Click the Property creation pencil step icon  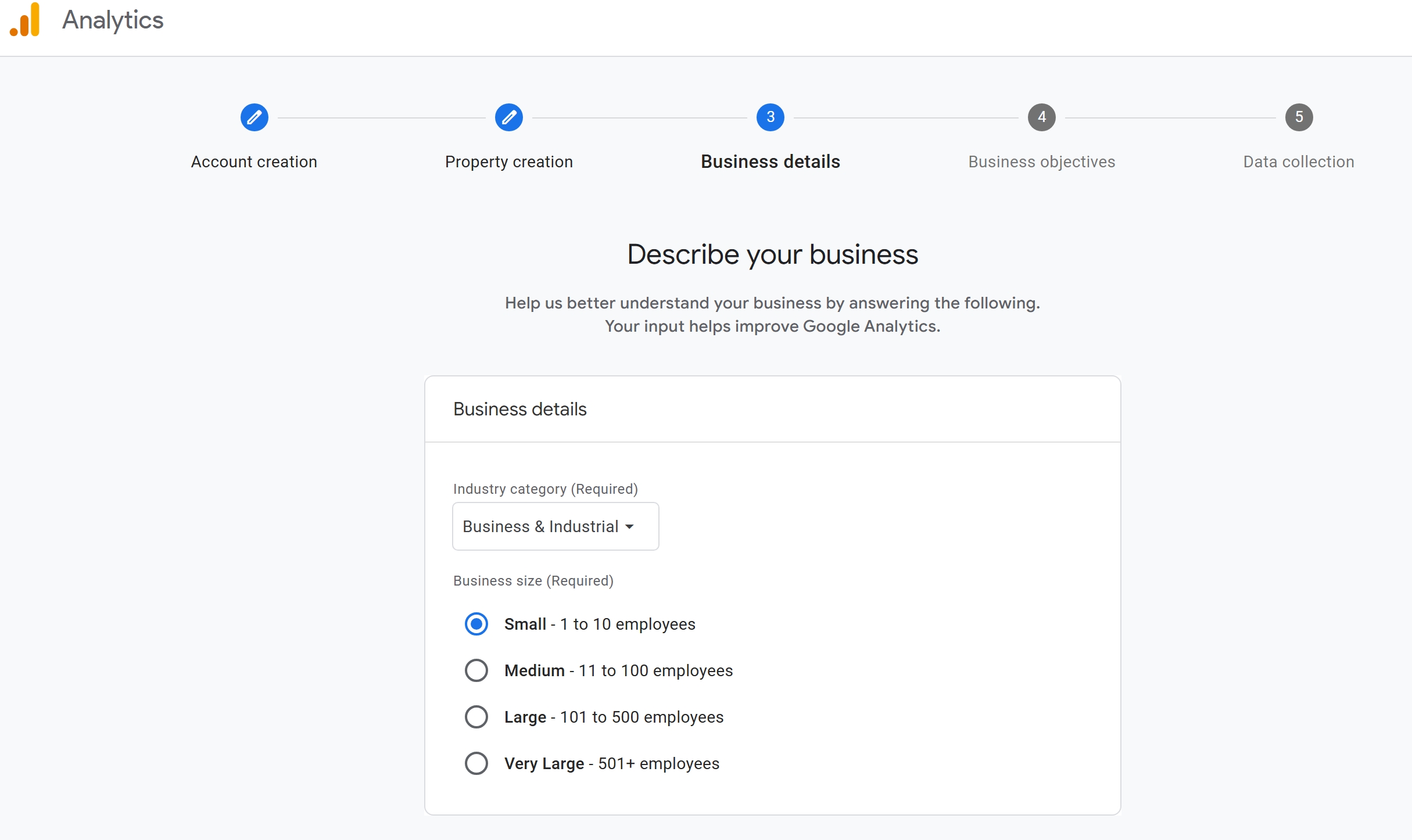coord(508,117)
